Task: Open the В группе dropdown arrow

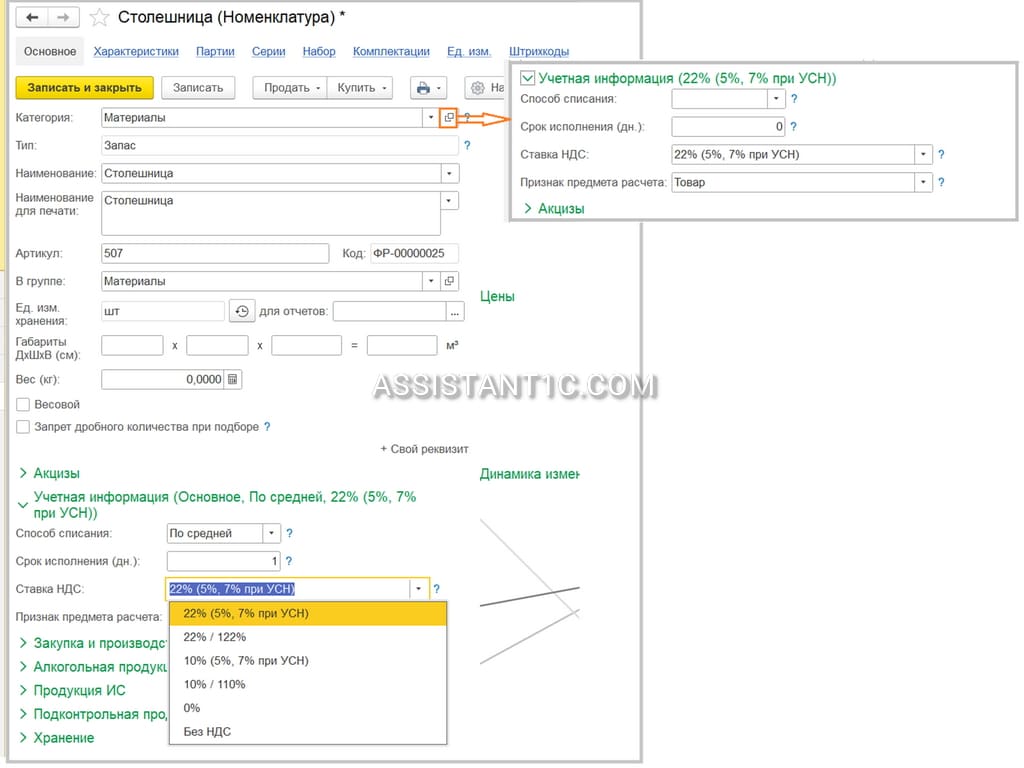Action: coord(431,281)
